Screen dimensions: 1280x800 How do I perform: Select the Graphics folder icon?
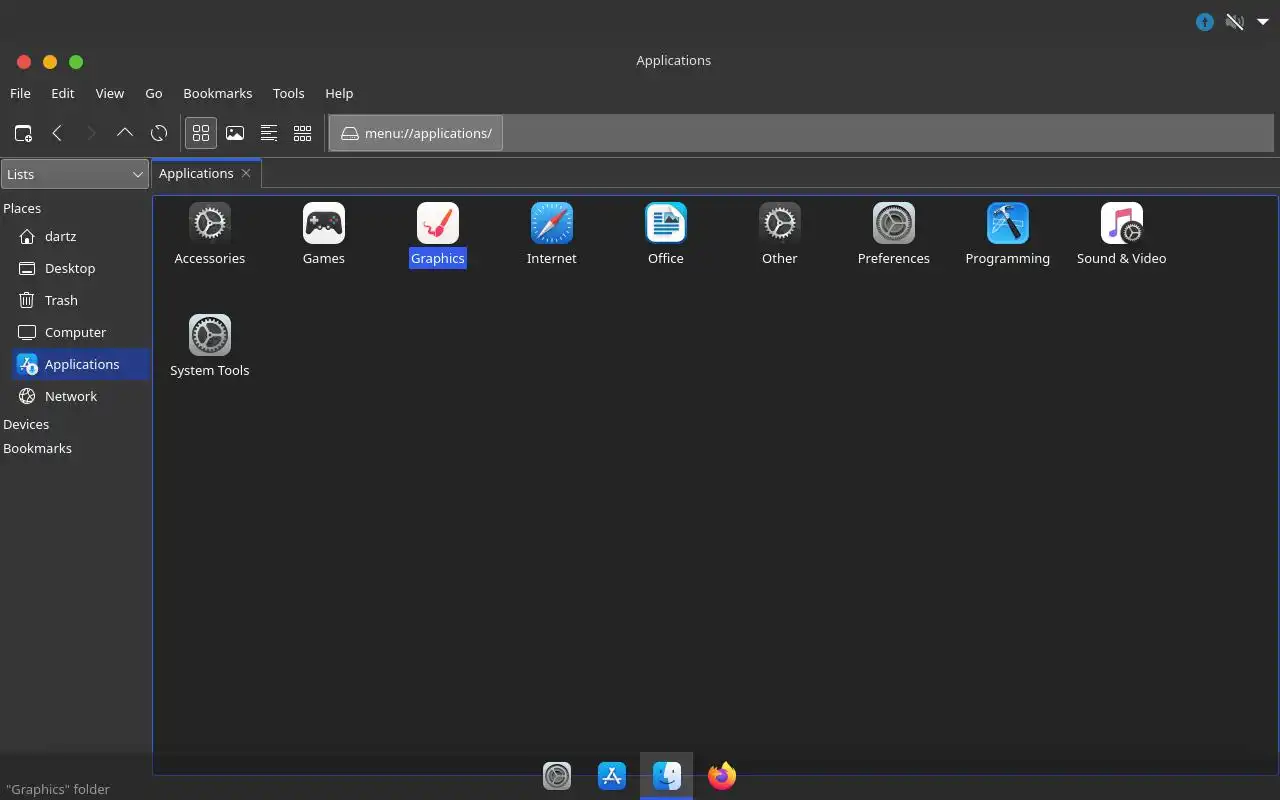pyautogui.click(x=438, y=223)
